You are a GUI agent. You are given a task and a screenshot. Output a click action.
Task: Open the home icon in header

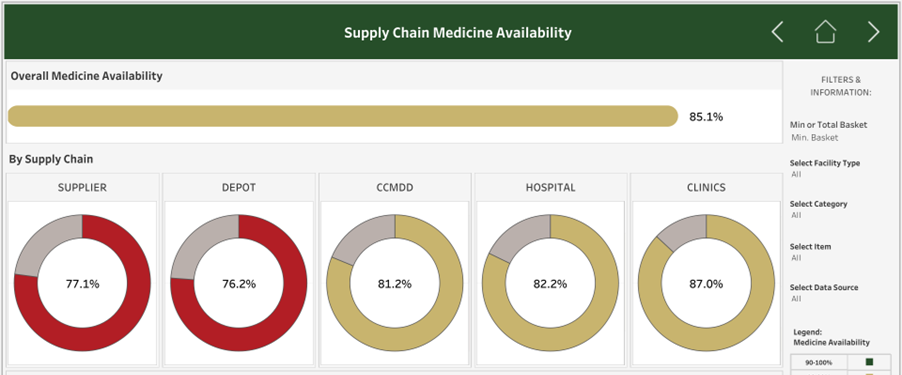coord(825,32)
